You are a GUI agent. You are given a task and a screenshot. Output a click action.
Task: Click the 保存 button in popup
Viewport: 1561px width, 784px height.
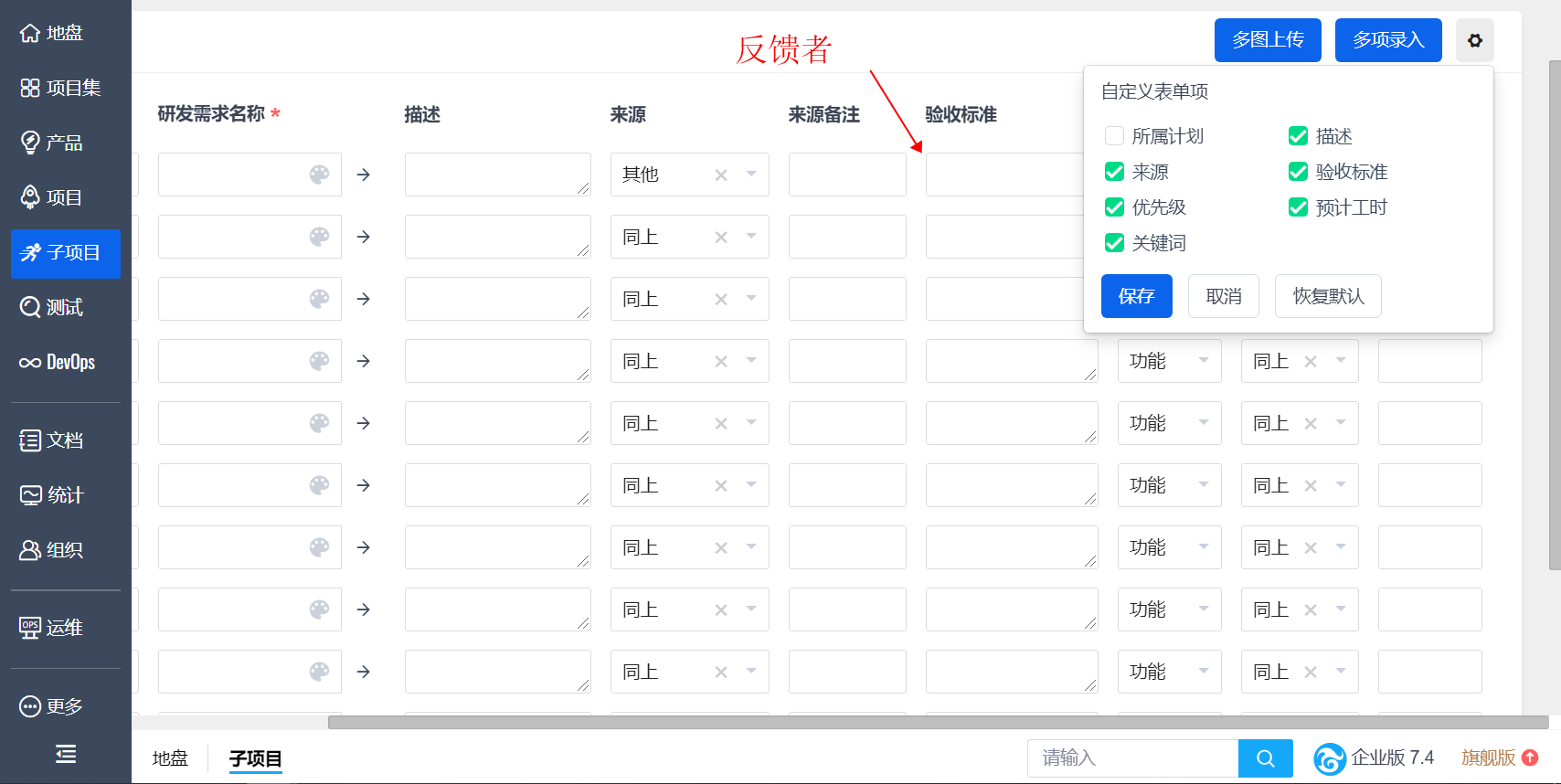(x=1136, y=296)
